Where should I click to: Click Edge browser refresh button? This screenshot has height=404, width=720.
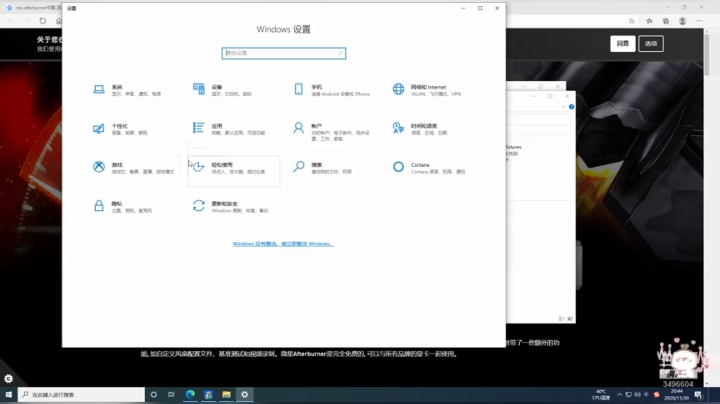(x=43, y=21)
